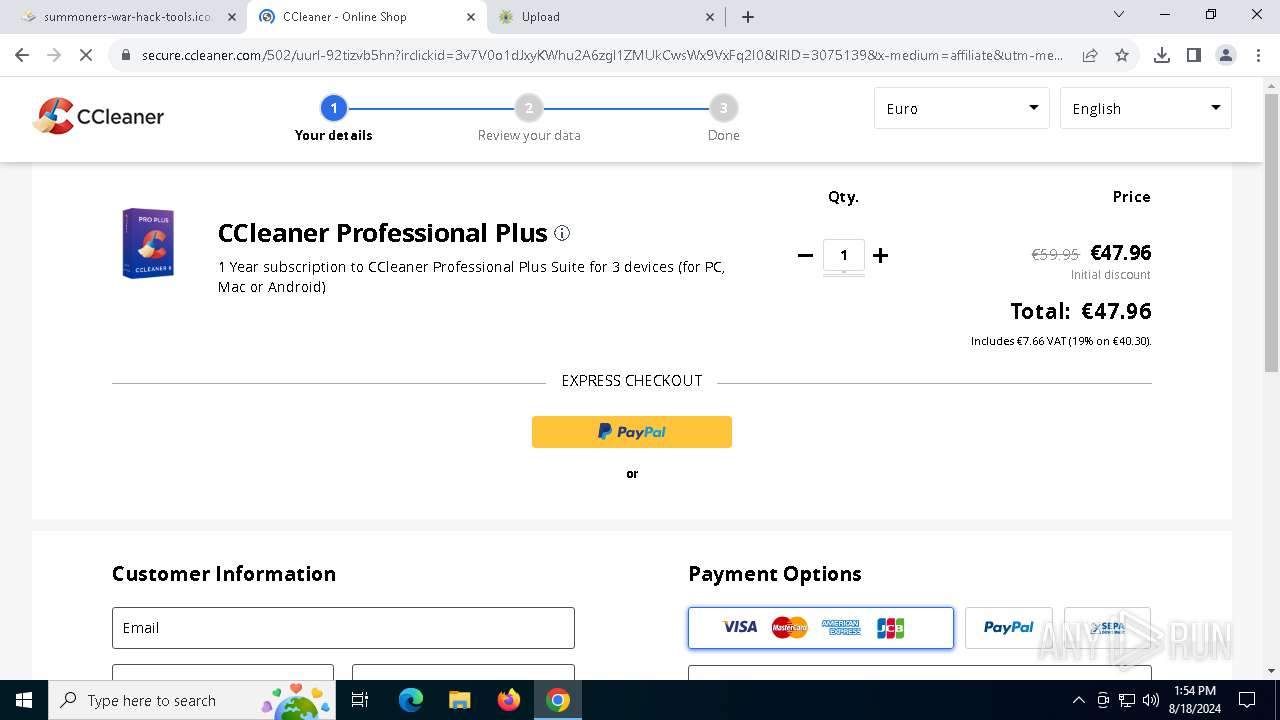Viewport: 1280px width, 720px height.
Task: Decrease quantity with the minus icon
Action: click(805, 255)
